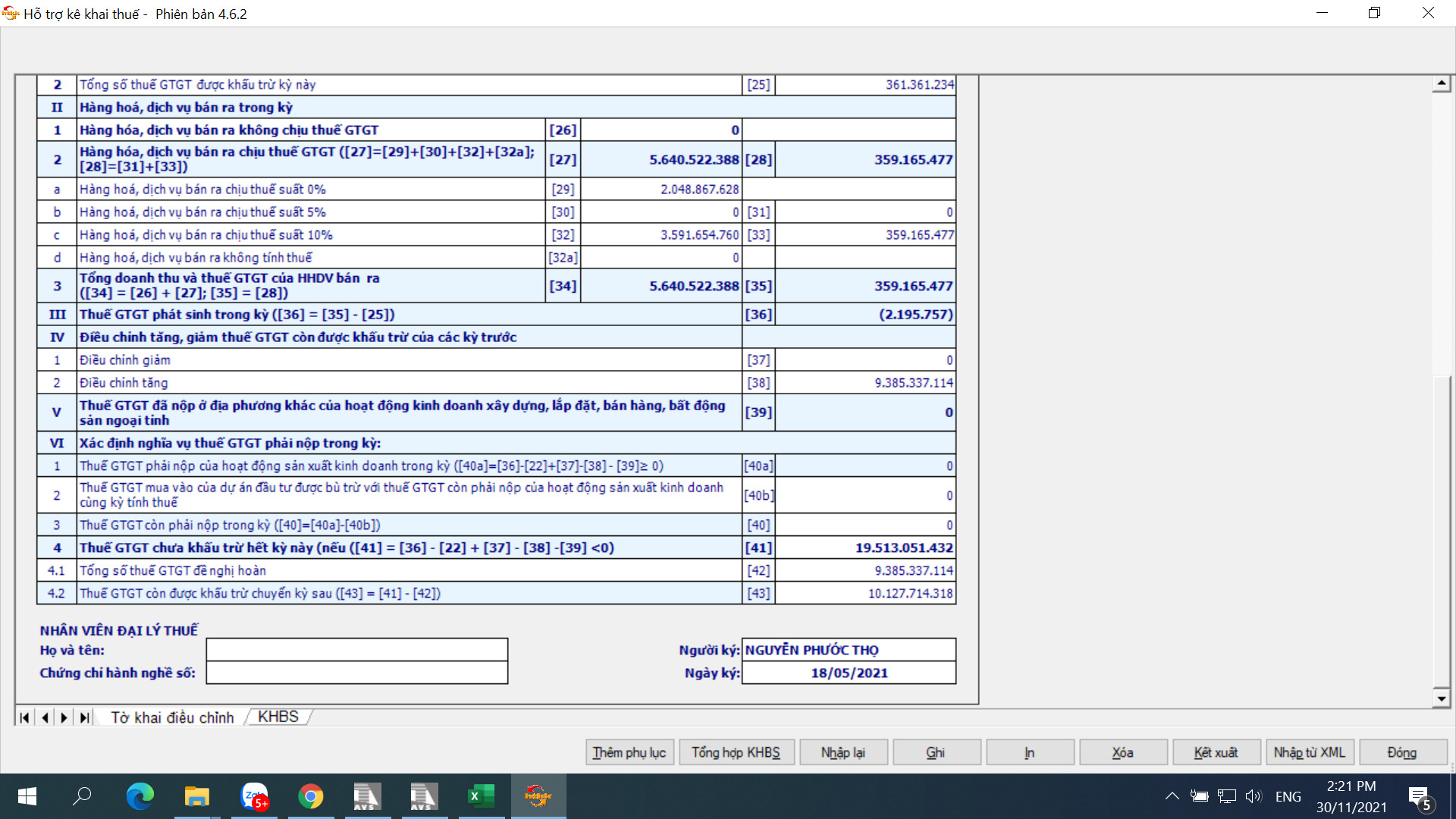Open Zalo from the taskbar
The height and width of the screenshot is (819, 1456).
tap(254, 796)
